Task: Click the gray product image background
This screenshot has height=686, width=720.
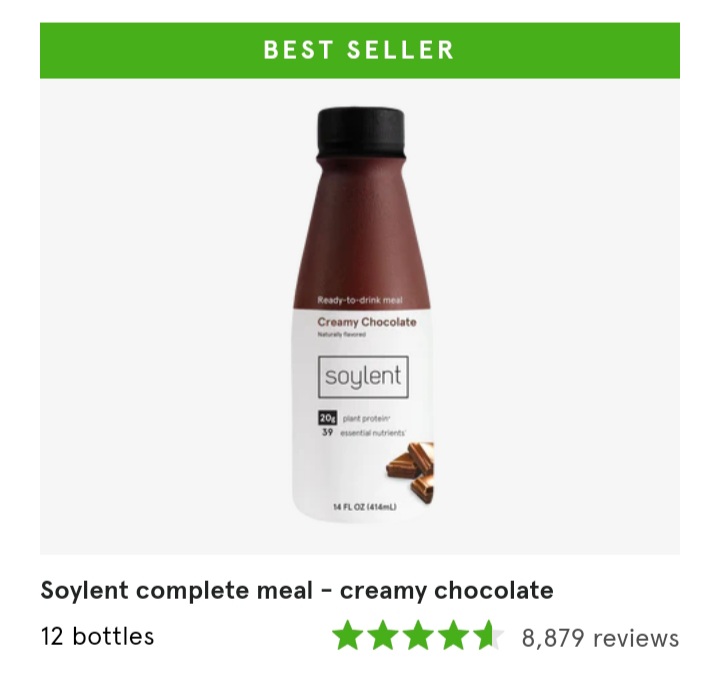Action: pyautogui.click(x=161, y=316)
